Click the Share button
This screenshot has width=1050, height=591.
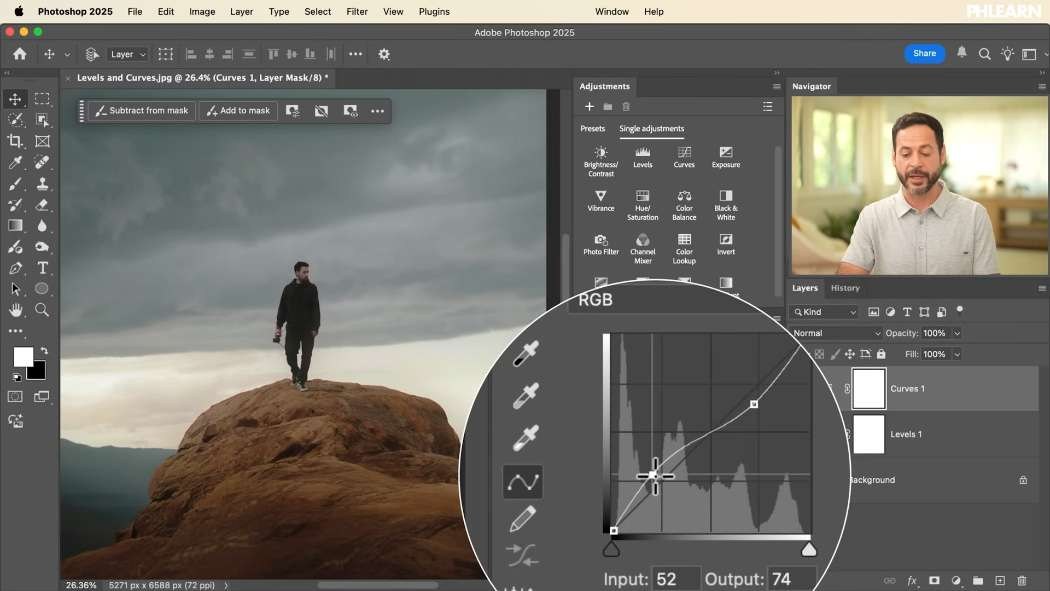click(x=924, y=54)
